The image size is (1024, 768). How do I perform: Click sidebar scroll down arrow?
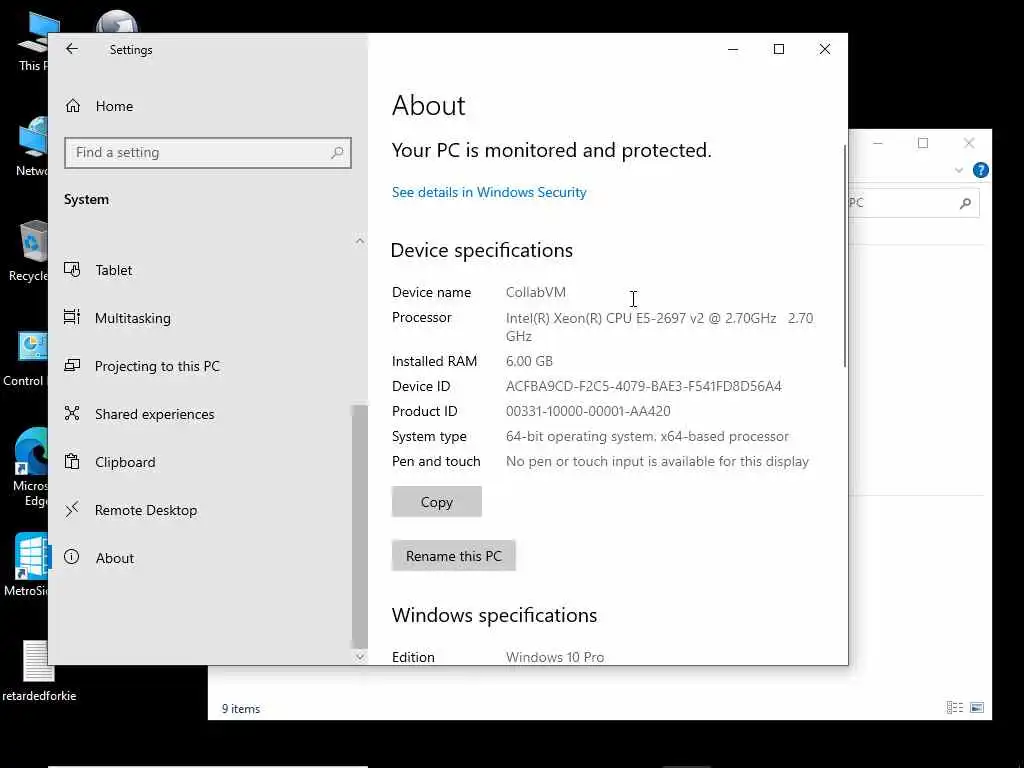(360, 656)
